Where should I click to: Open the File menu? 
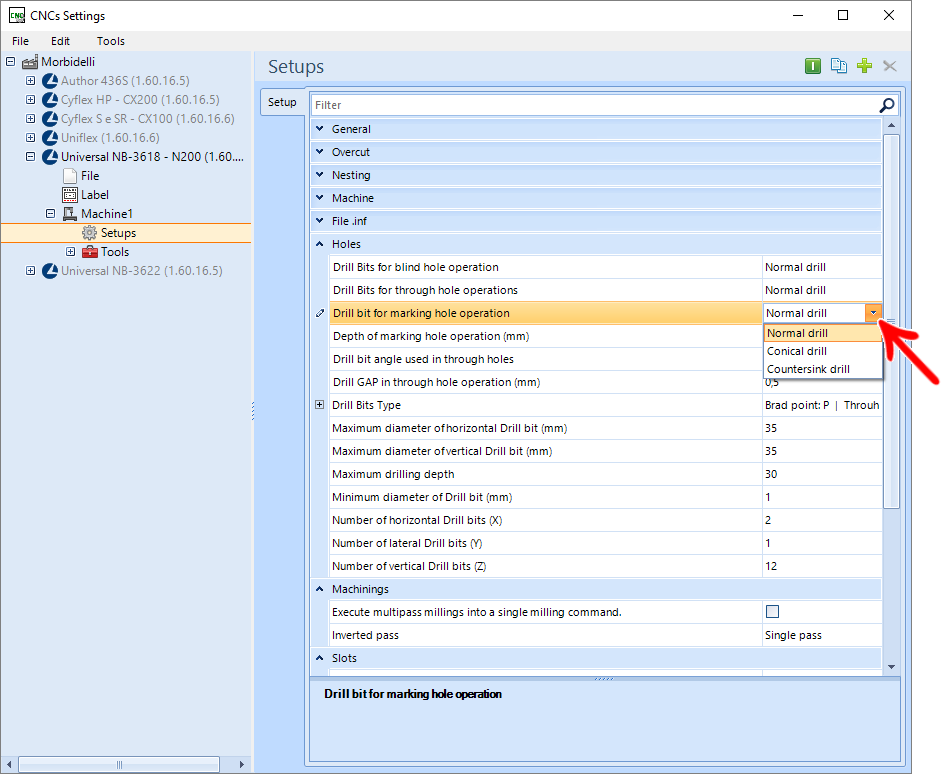coord(21,41)
